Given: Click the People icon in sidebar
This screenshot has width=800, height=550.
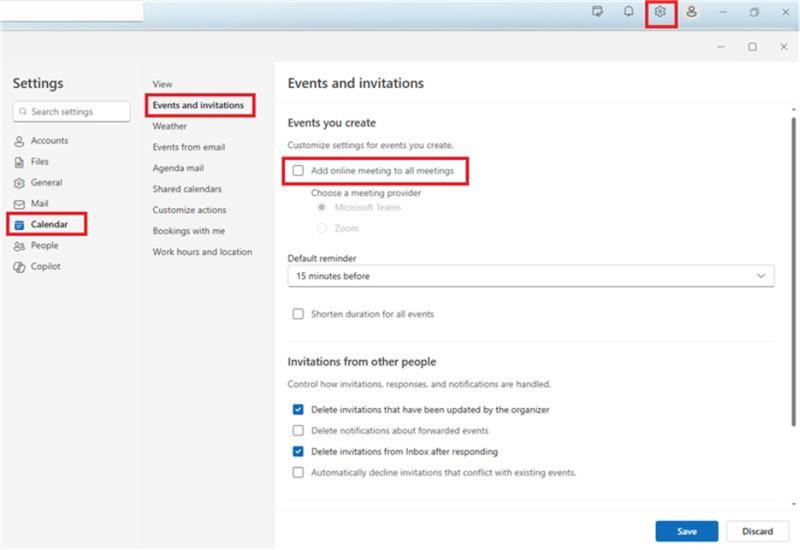Looking at the screenshot, I should tap(19, 246).
